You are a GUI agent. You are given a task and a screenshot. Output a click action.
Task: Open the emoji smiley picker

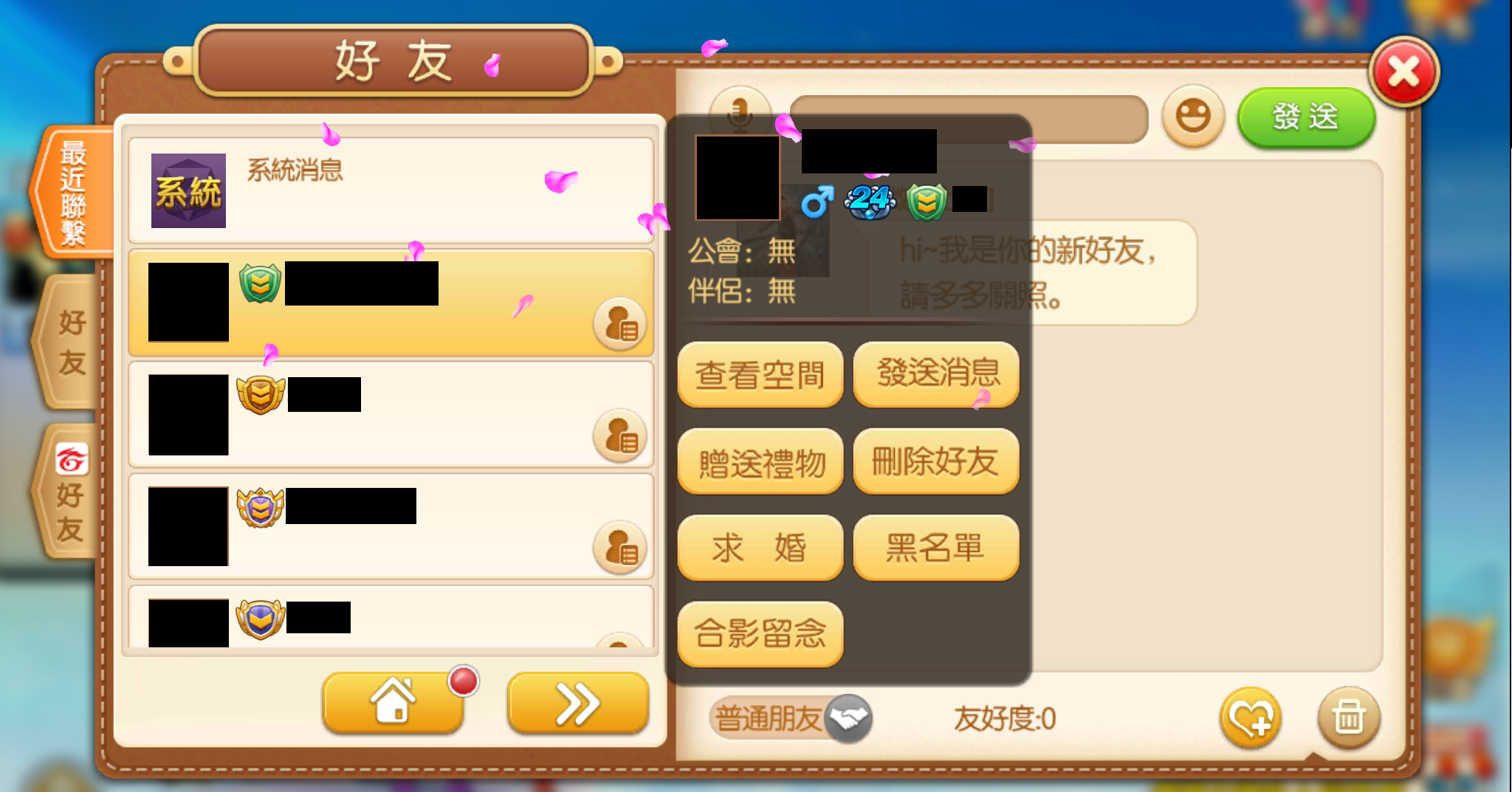tap(1192, 116)
